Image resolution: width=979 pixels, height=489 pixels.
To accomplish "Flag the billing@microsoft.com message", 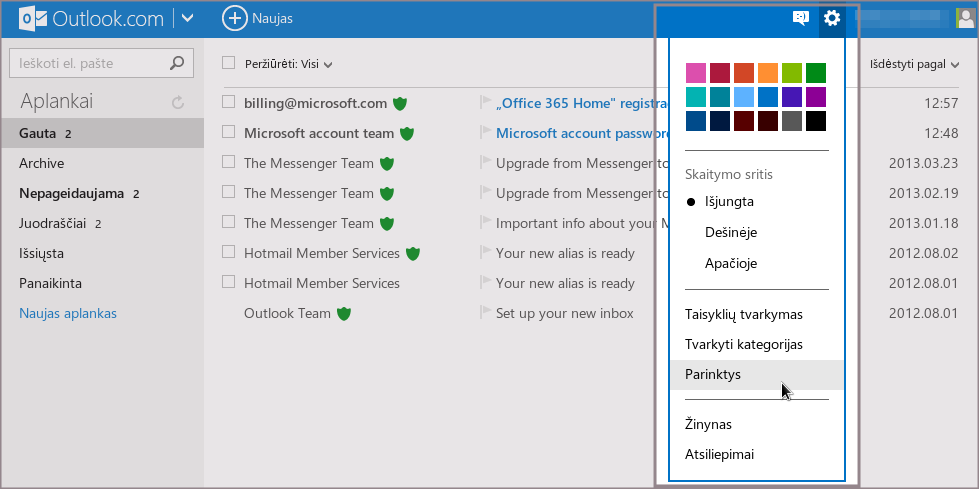I will pos(486,103).
